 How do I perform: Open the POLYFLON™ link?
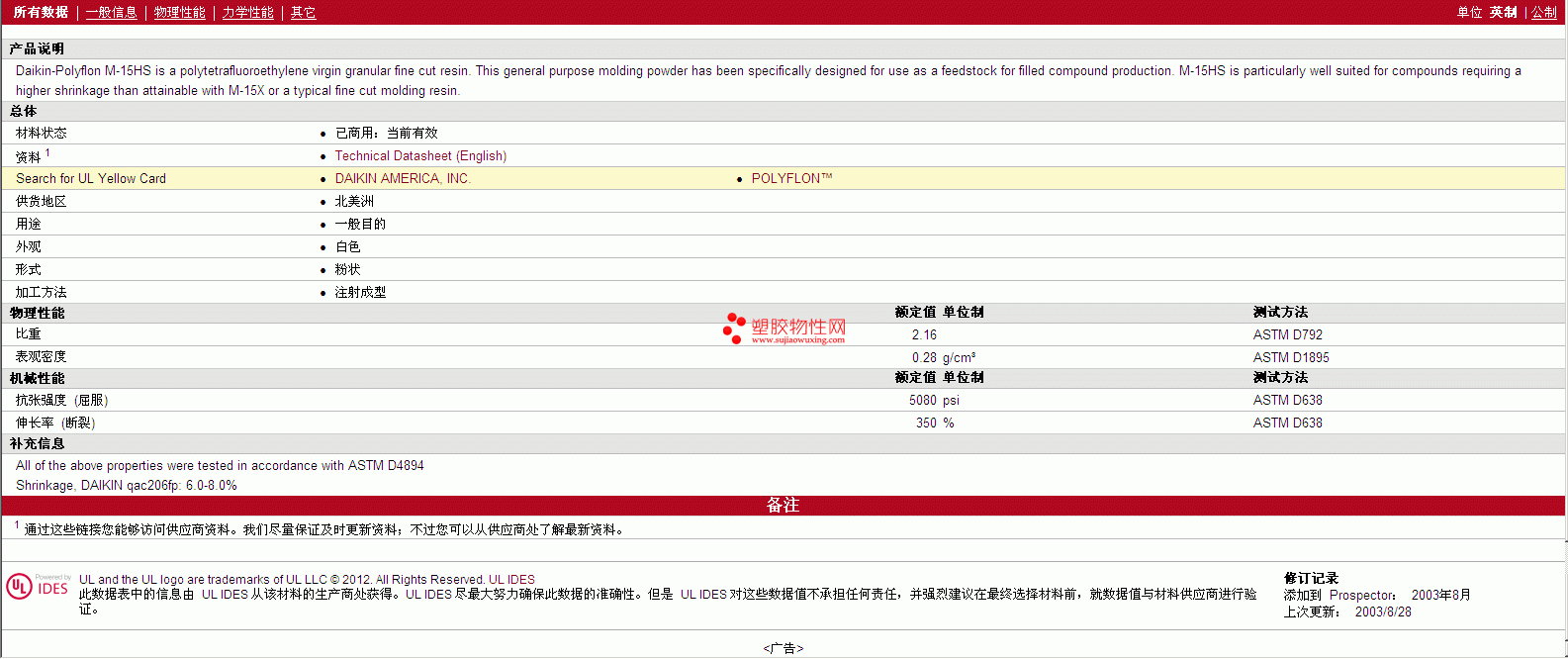coord(791,178)
